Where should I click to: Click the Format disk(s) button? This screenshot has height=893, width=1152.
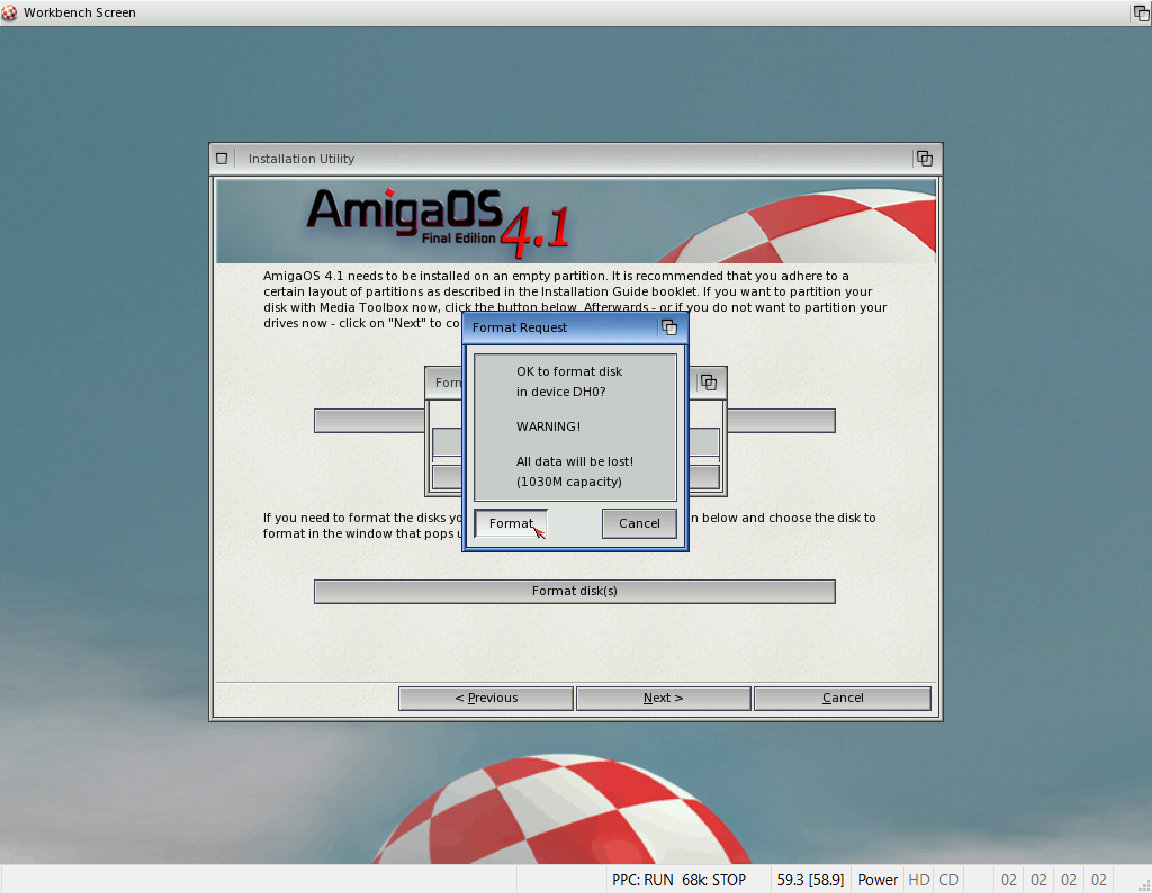click(x=575, y=591)
